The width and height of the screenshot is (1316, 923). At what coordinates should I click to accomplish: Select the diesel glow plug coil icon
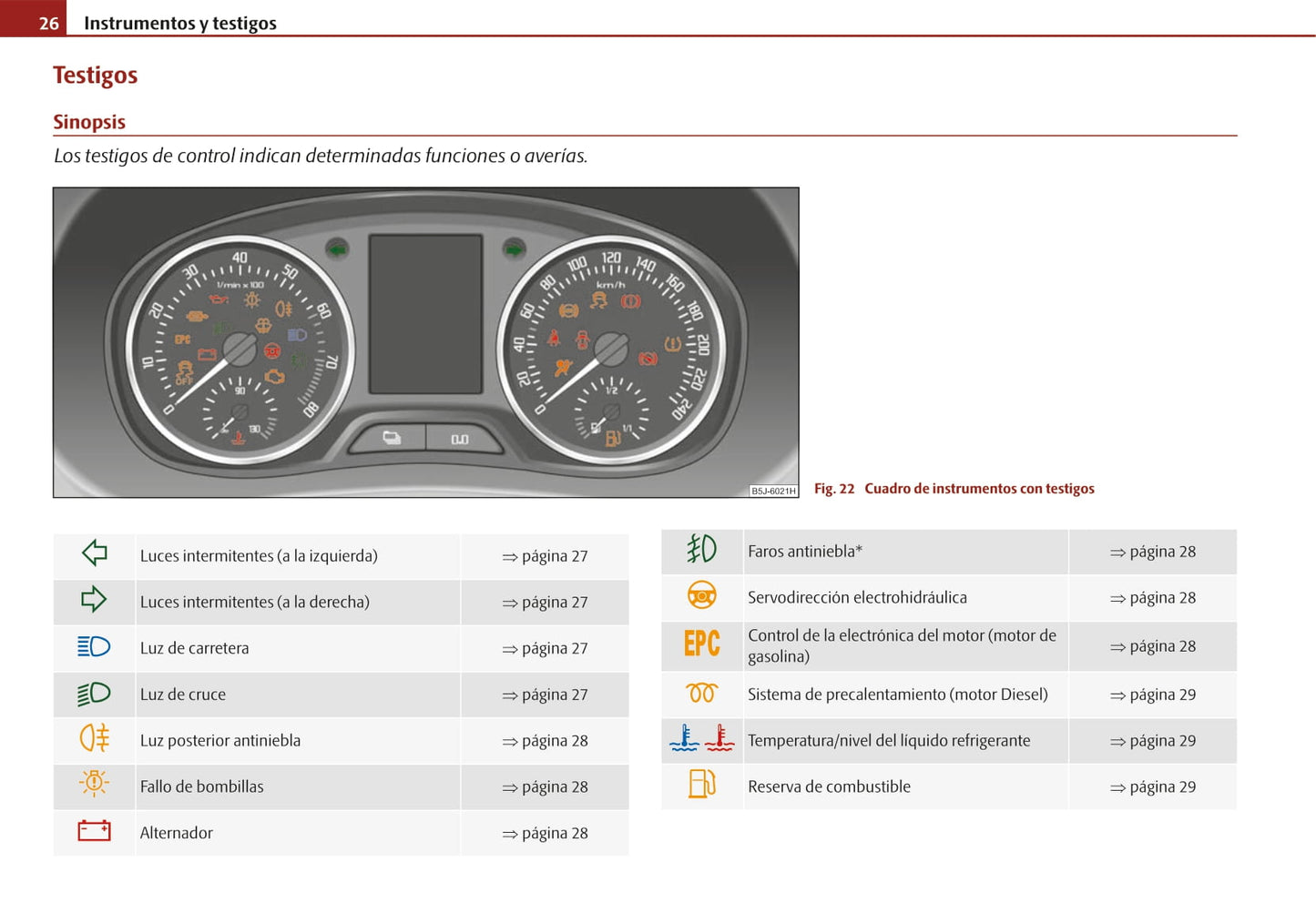tap(701, 694)
